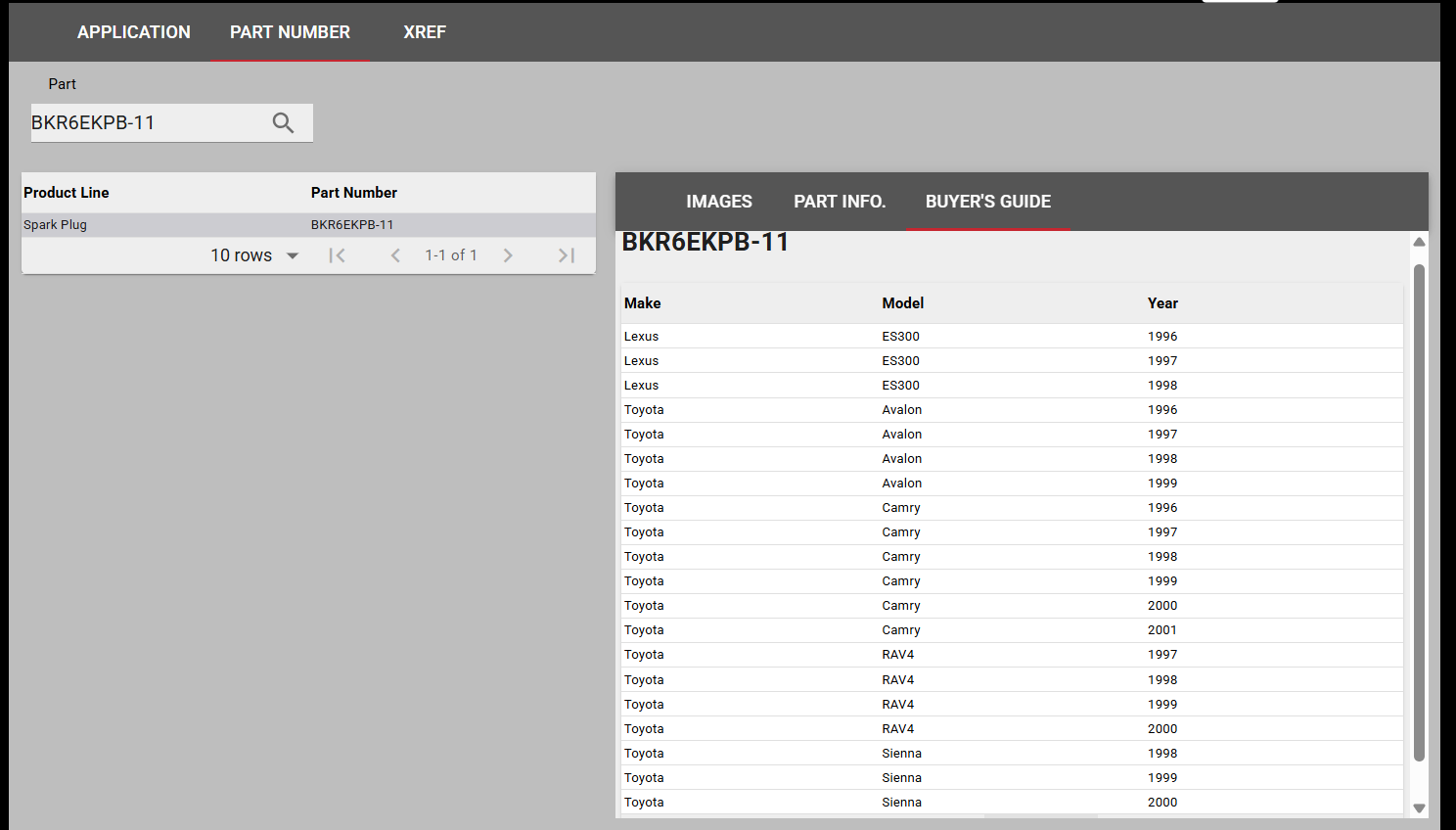Click year 1998 in the RAV4 row
Image resolution: width=1456 pixels, height=830 pixels.
point(1162,680)
